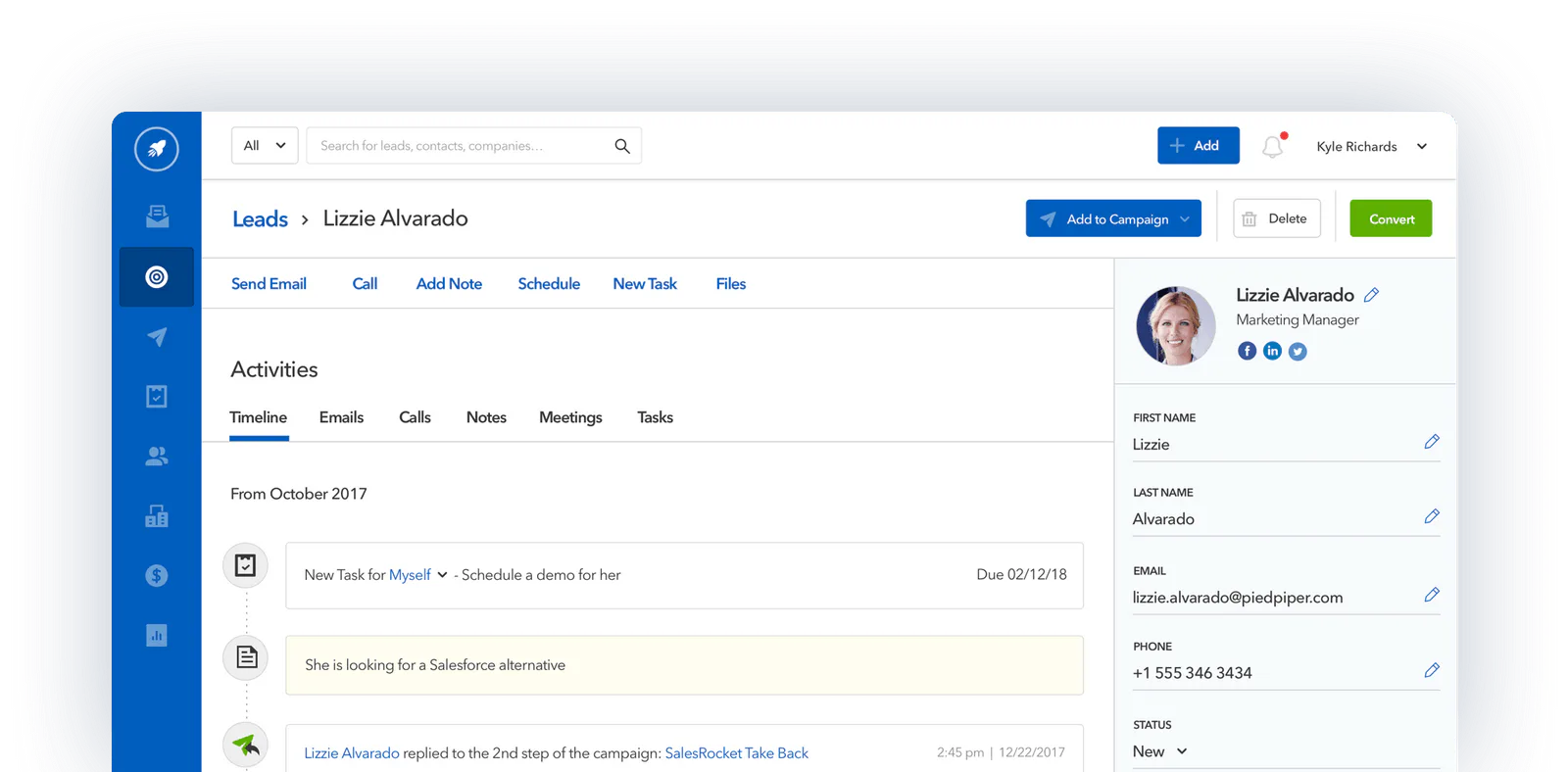1568x772 pixels.
Task: Click Due 02/12/18 date text
Action: [x=1021, y=575]
